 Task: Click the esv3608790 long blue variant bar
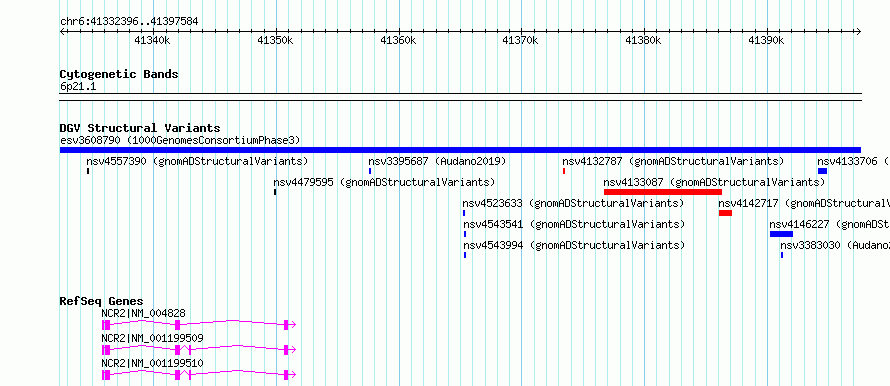(x=460, y=150)
